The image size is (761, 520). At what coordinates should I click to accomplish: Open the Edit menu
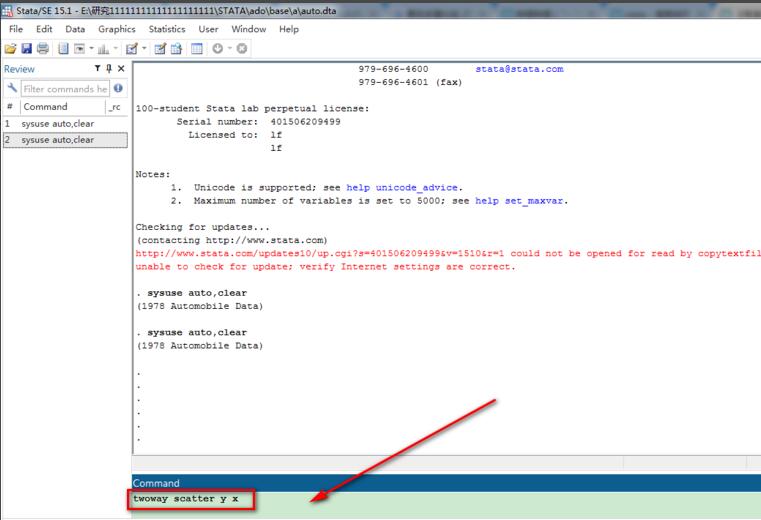tap(44, 29)
